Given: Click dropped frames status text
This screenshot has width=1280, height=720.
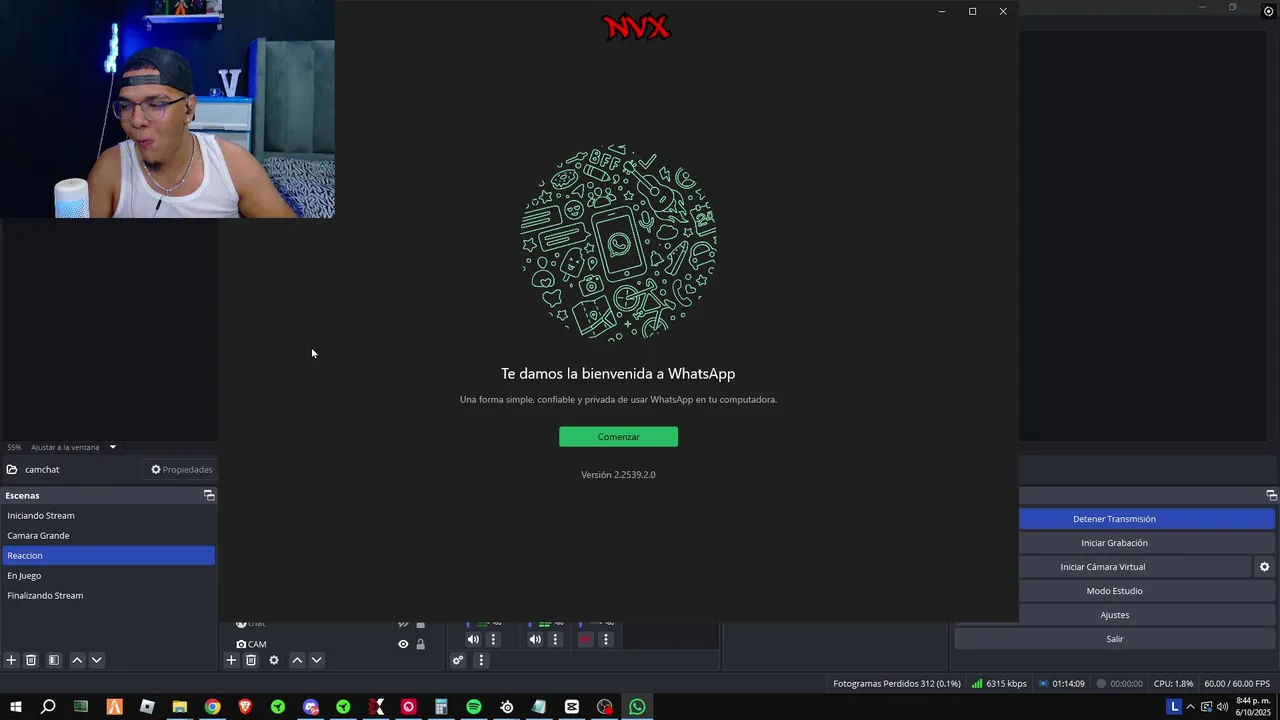Looking at the screenshot, I should tap(896, 684).
